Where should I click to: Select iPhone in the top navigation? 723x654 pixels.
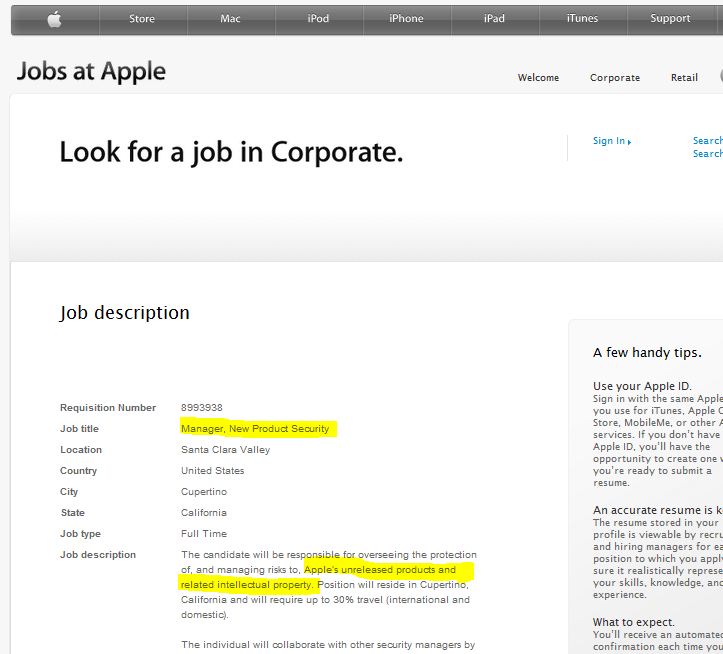pos(406,19)
